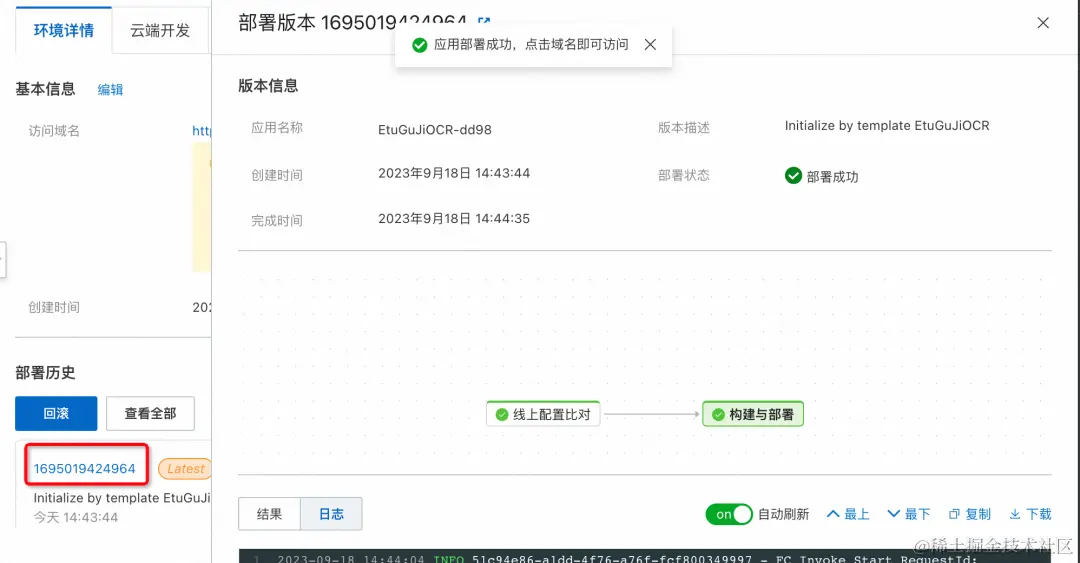1080x563 pixels.
Task: Click the 编辑 link beside 基本信息
Action: pyautogui.click(x=110, y=90)
